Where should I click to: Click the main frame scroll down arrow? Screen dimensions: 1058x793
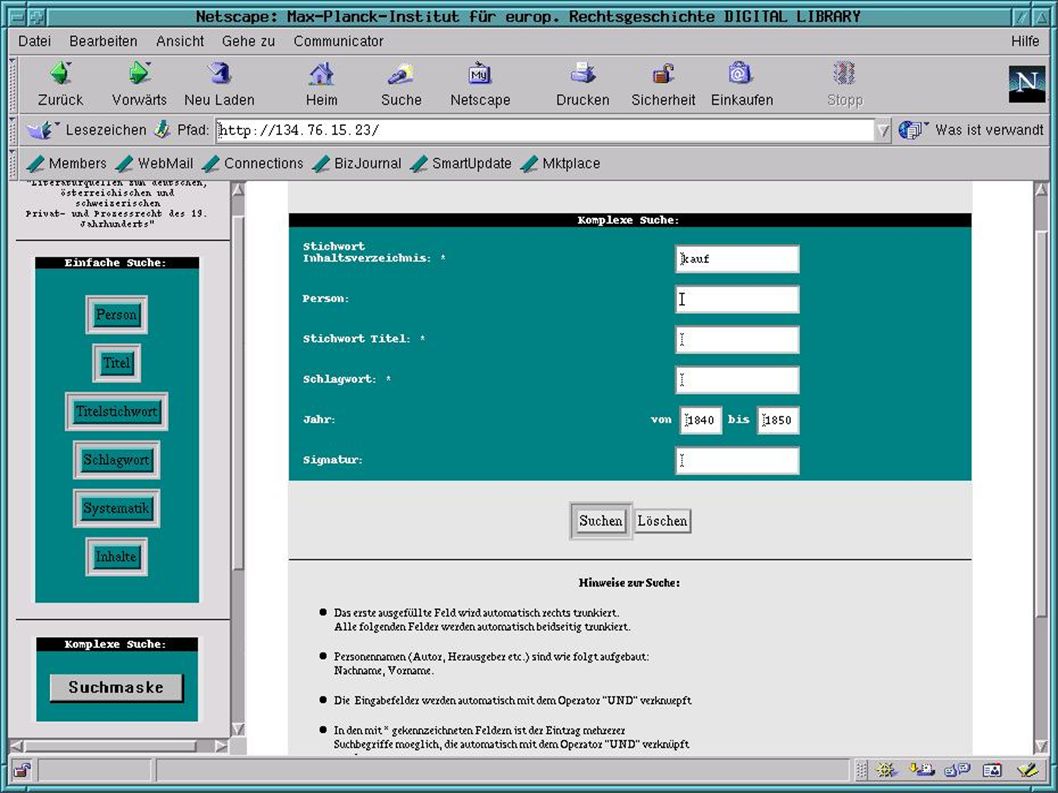point(1042,745)
